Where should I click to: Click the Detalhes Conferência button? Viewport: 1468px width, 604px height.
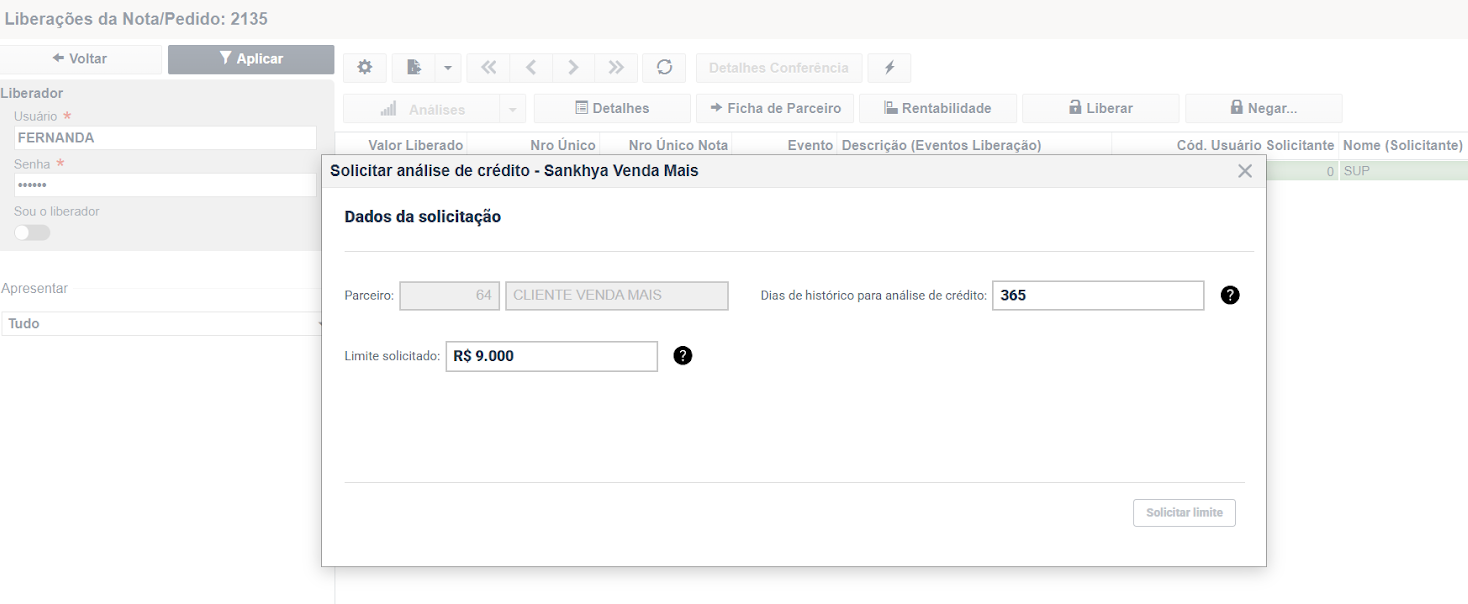[x=779, y=68]
